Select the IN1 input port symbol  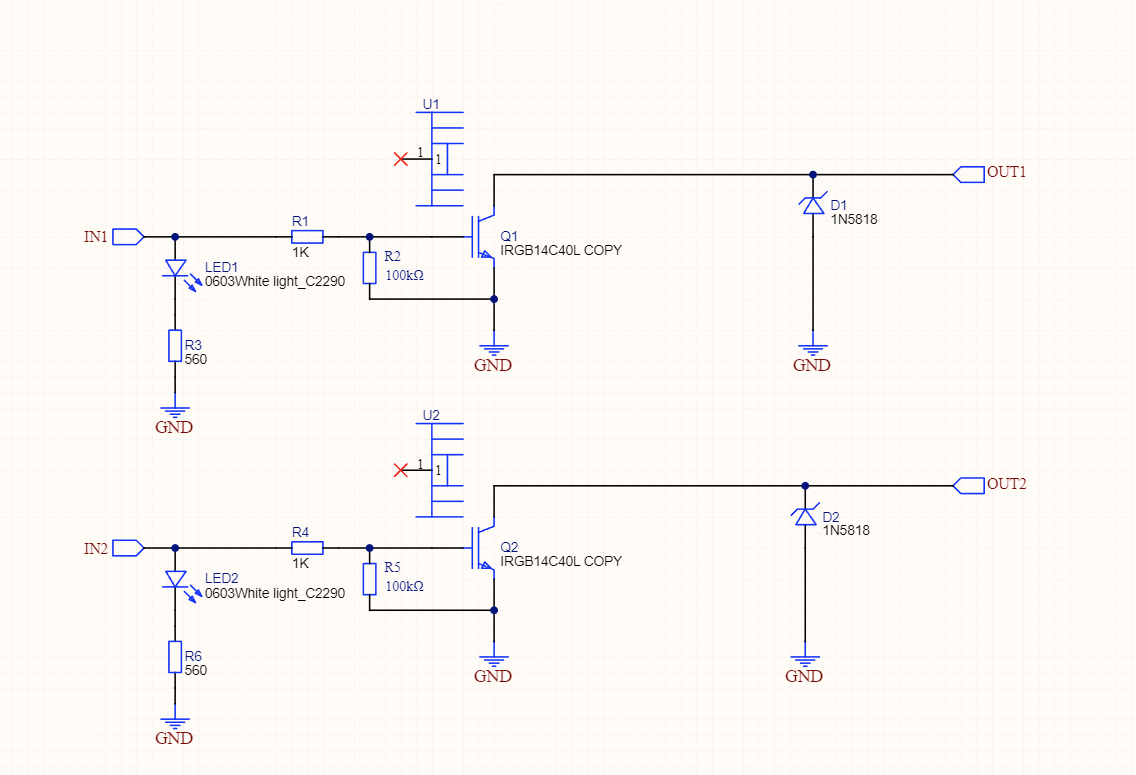(128, 237)
